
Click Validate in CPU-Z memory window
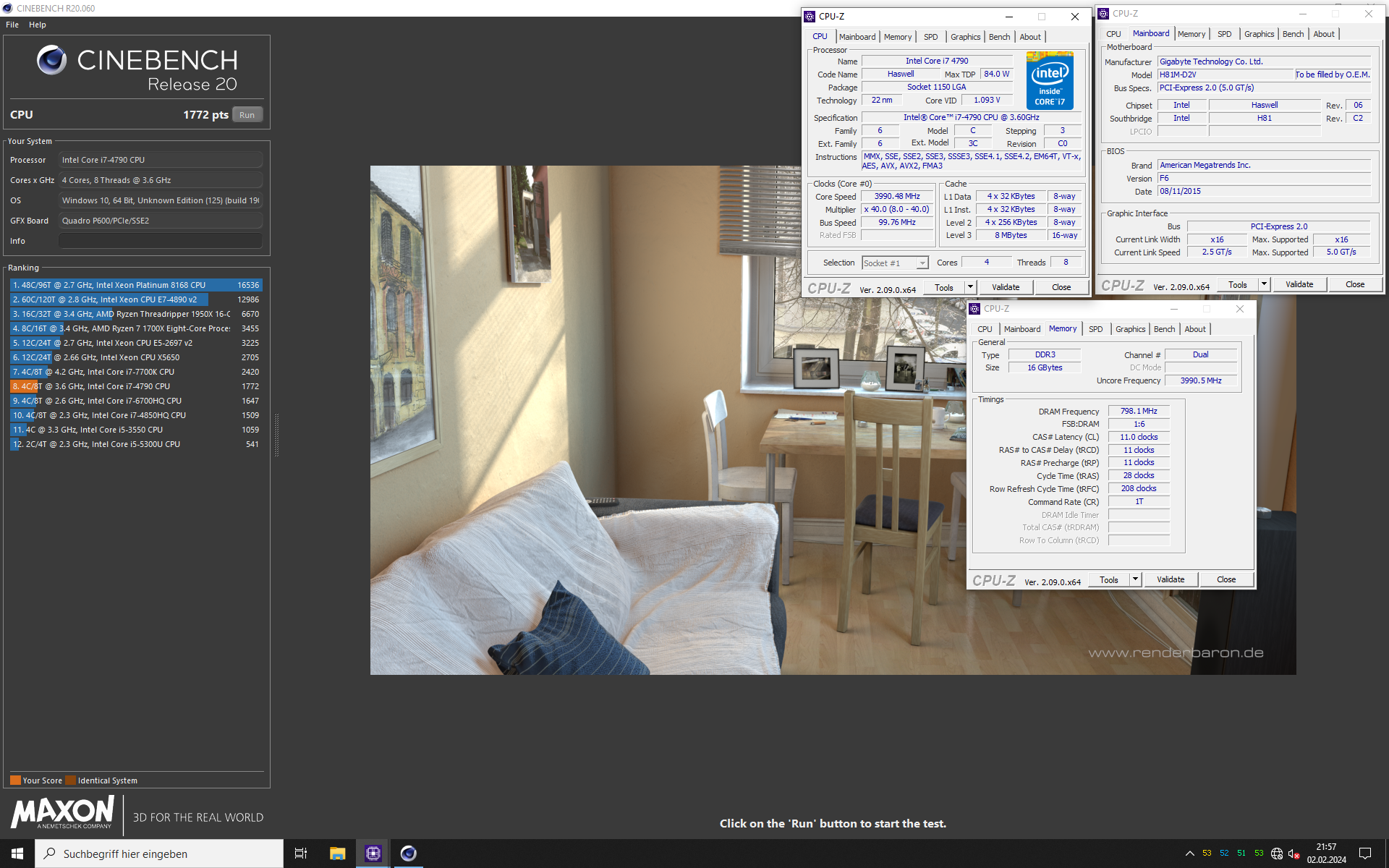click(x=1171, y=579)
